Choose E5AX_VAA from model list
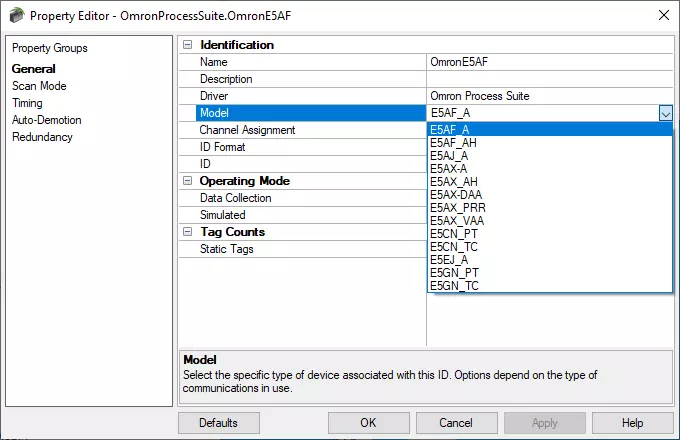The height and width of the screenshot is (440, 680). (x=550, y=221)
